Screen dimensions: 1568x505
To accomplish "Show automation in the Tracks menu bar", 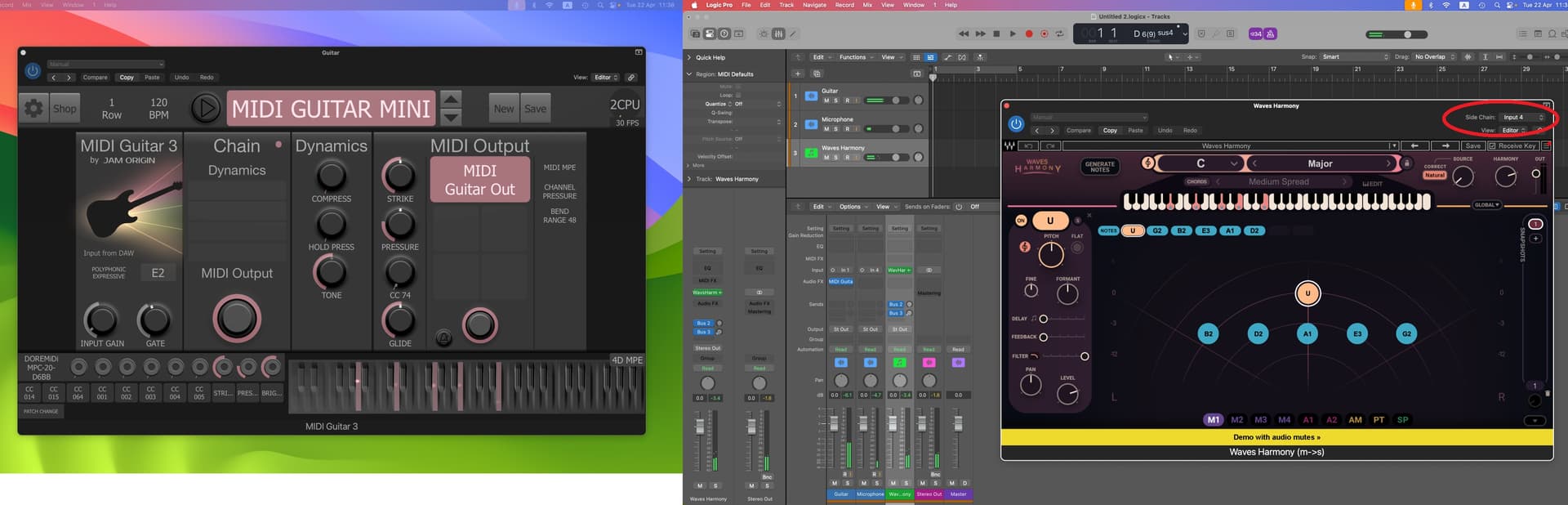I will tap(947, 57).
